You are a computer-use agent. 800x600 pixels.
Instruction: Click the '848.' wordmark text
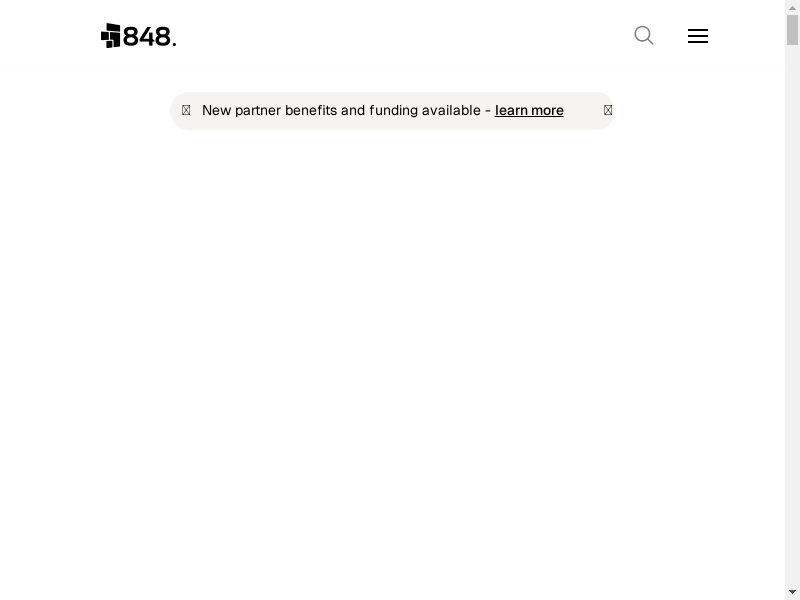click(149, 37)
